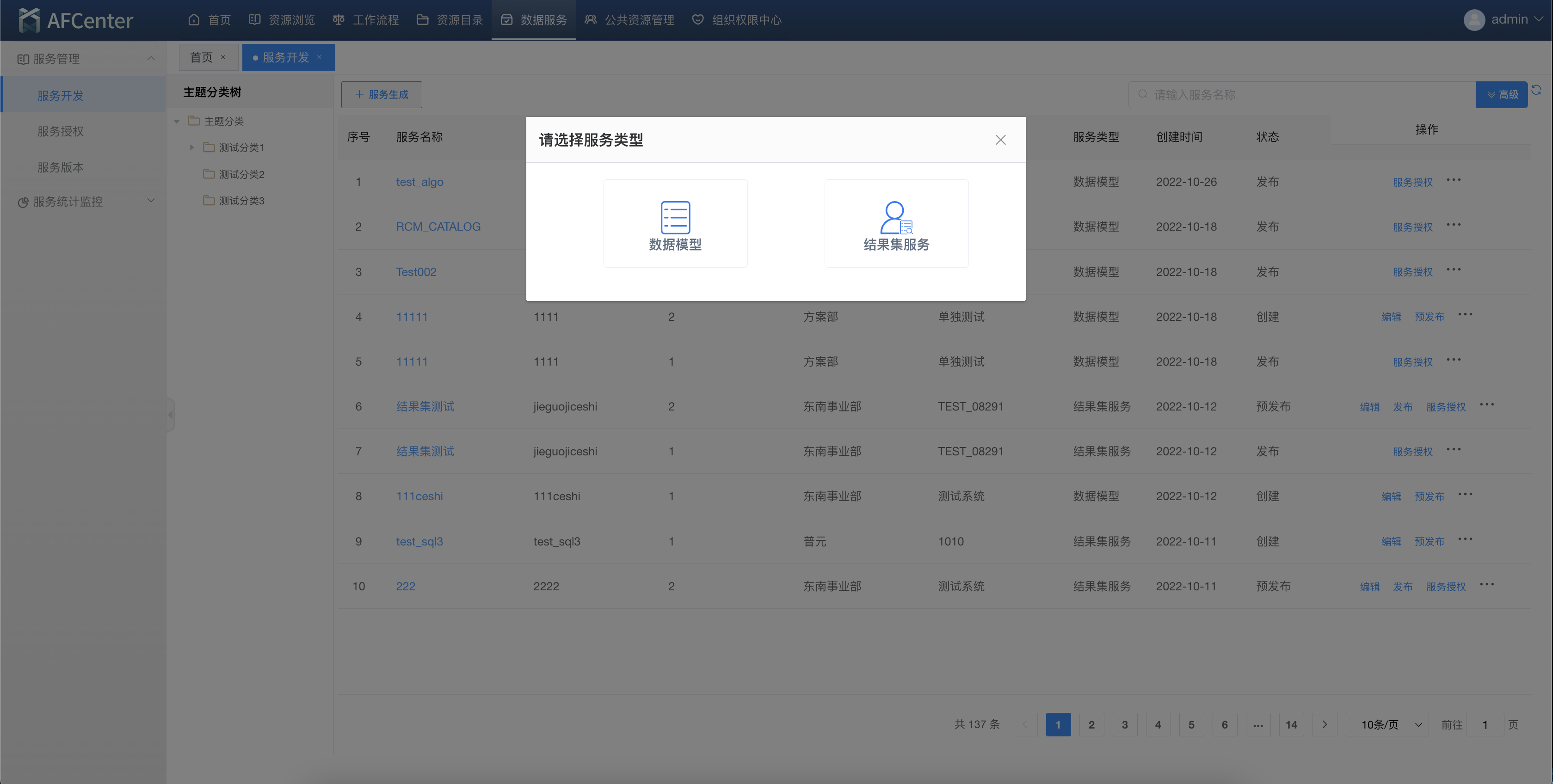
Task: Open the 资源浏览 navigation item
Action: coord(282,20)
